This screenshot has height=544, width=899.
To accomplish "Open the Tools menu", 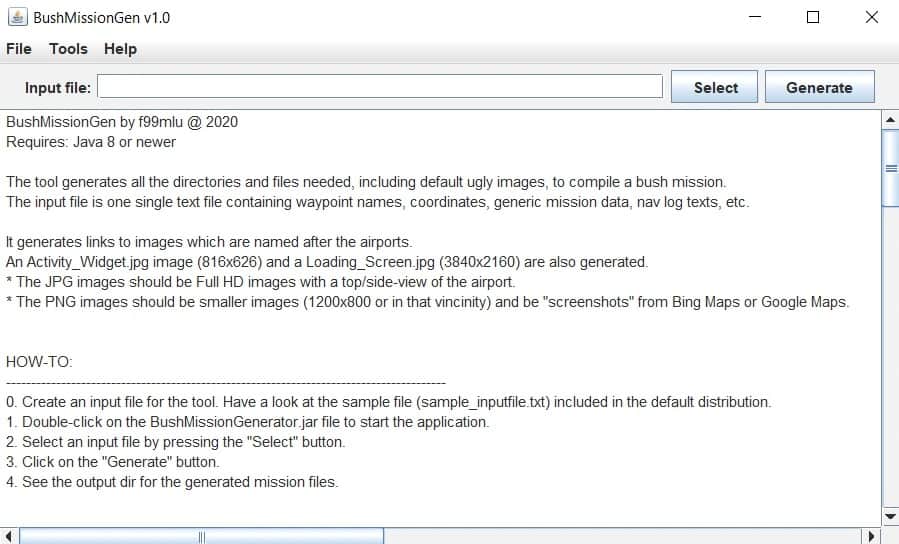I will (x=68, y=49).
